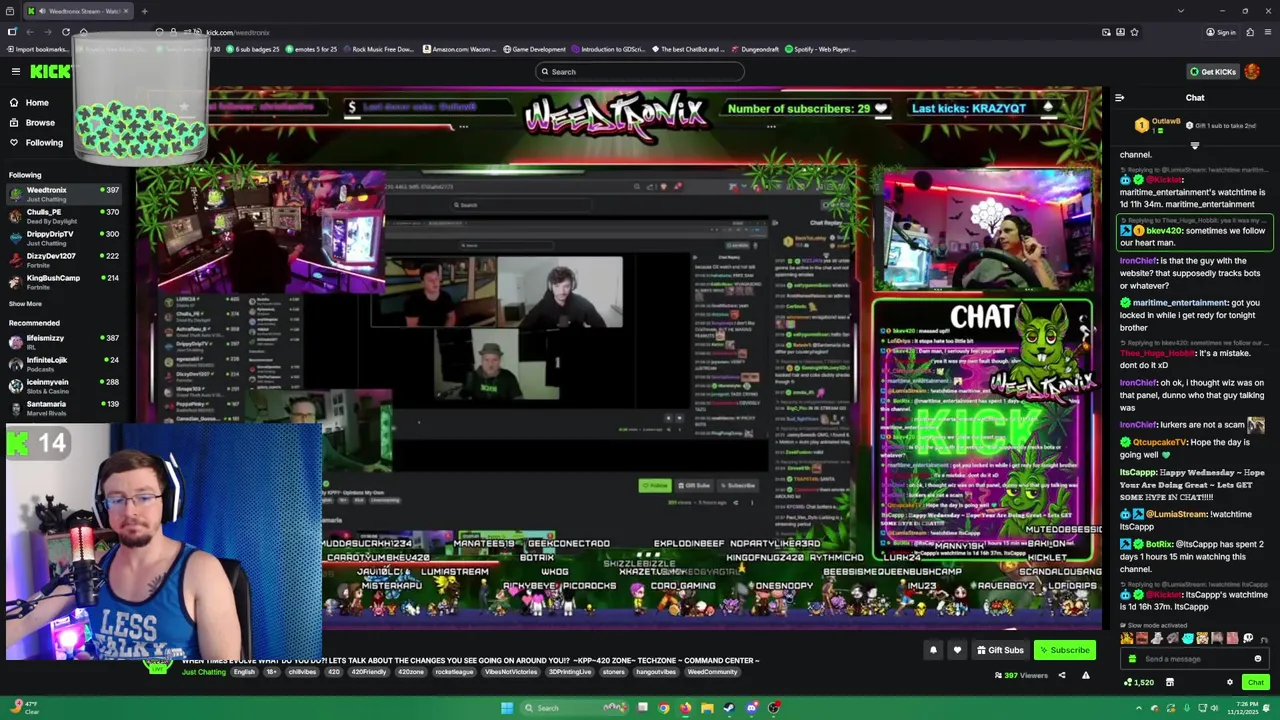Go to Home in the sidebar

pos(37,102)
